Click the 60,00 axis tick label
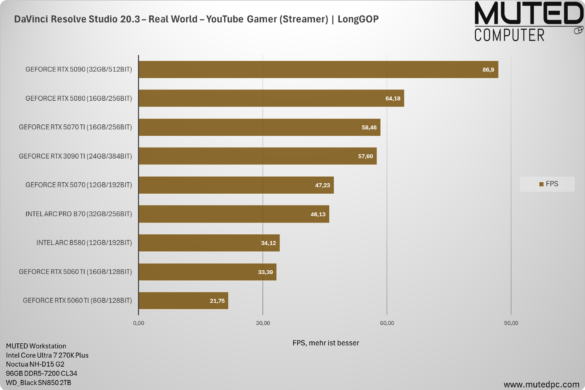 [x=387, y=323]
